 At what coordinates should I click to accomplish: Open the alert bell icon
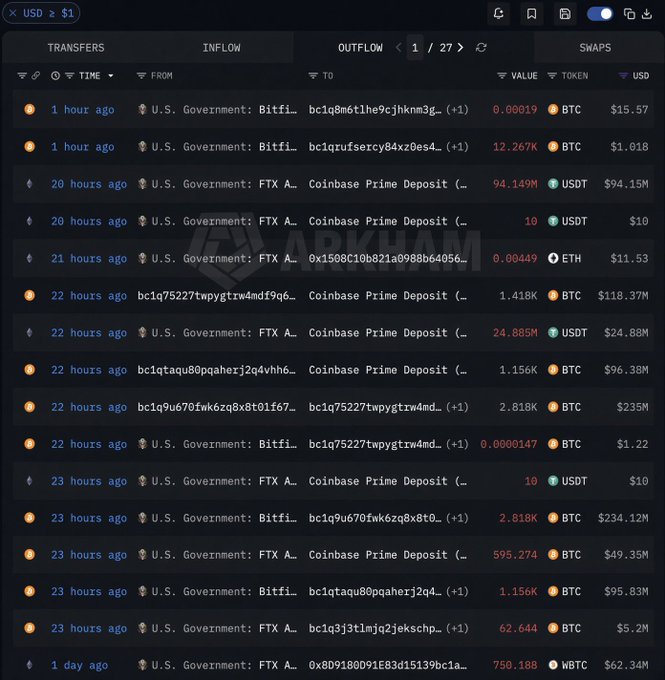498,13
